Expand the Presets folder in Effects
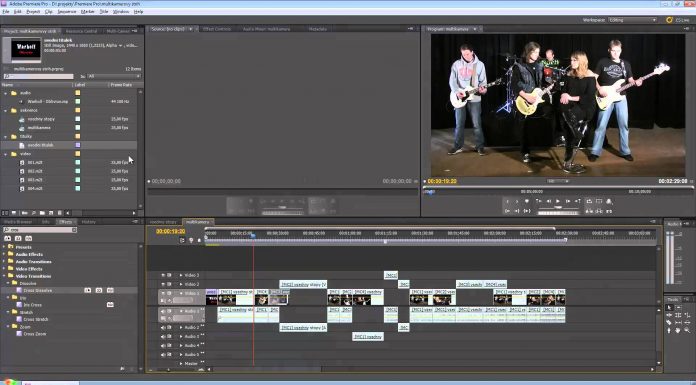The width and height of the screenshot is (696, 385). click(x=4, y=247)
